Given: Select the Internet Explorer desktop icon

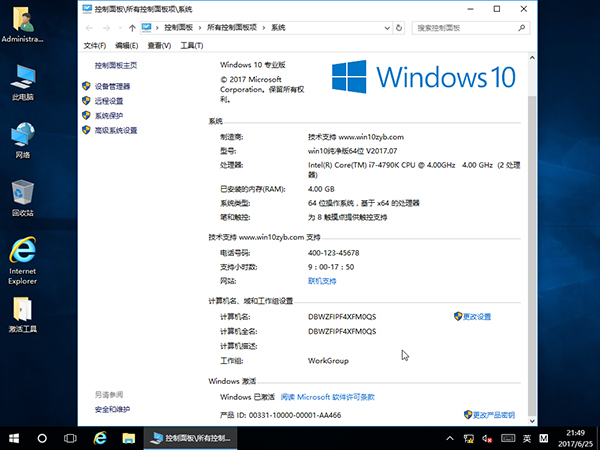Looking at the screenshot, I should click(22, 258).
